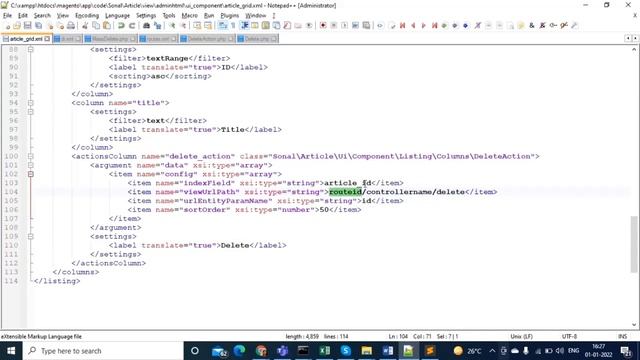Open the Replace dialog from toolbar

(x=157, y=26)
